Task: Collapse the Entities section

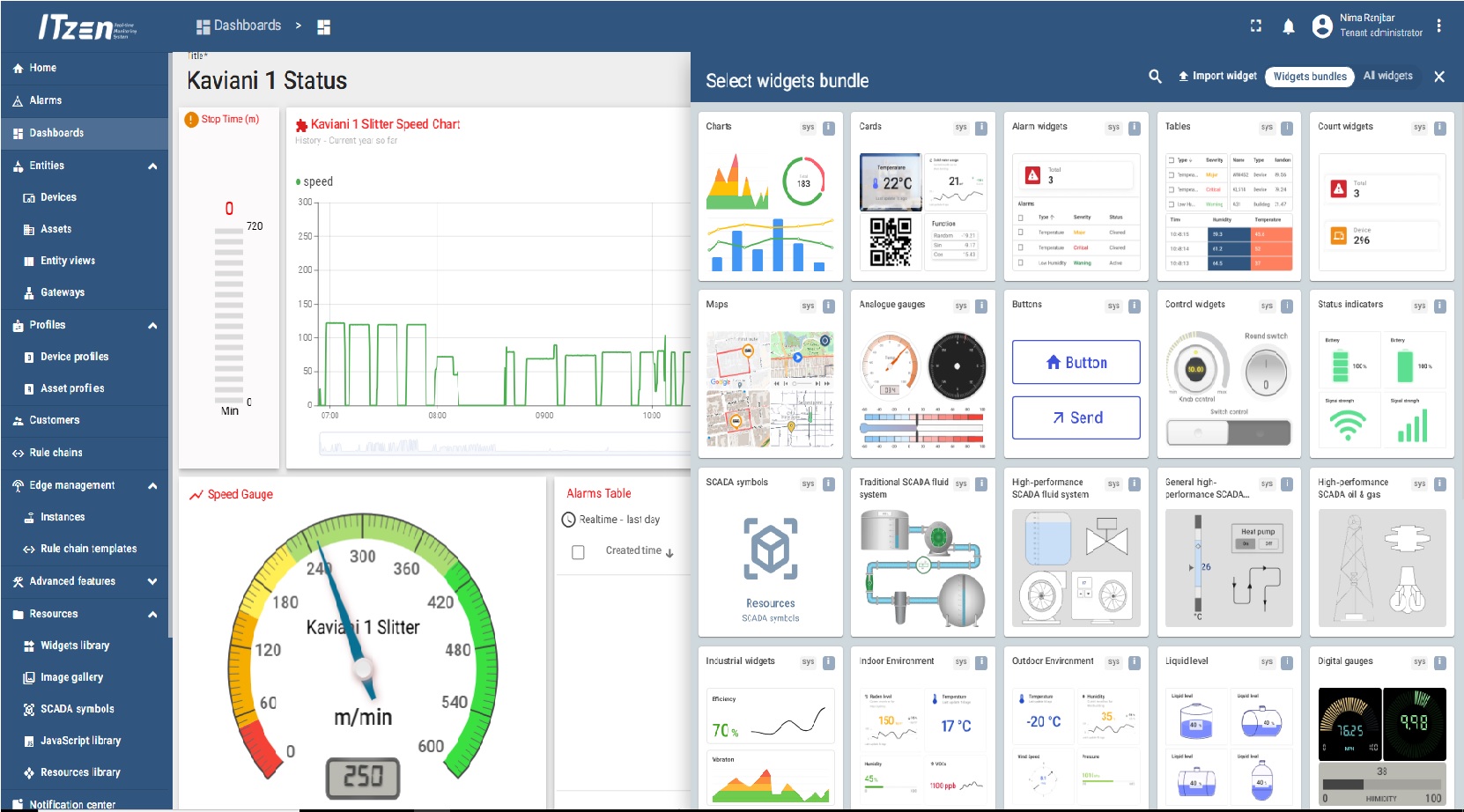Action: (152, 166)
